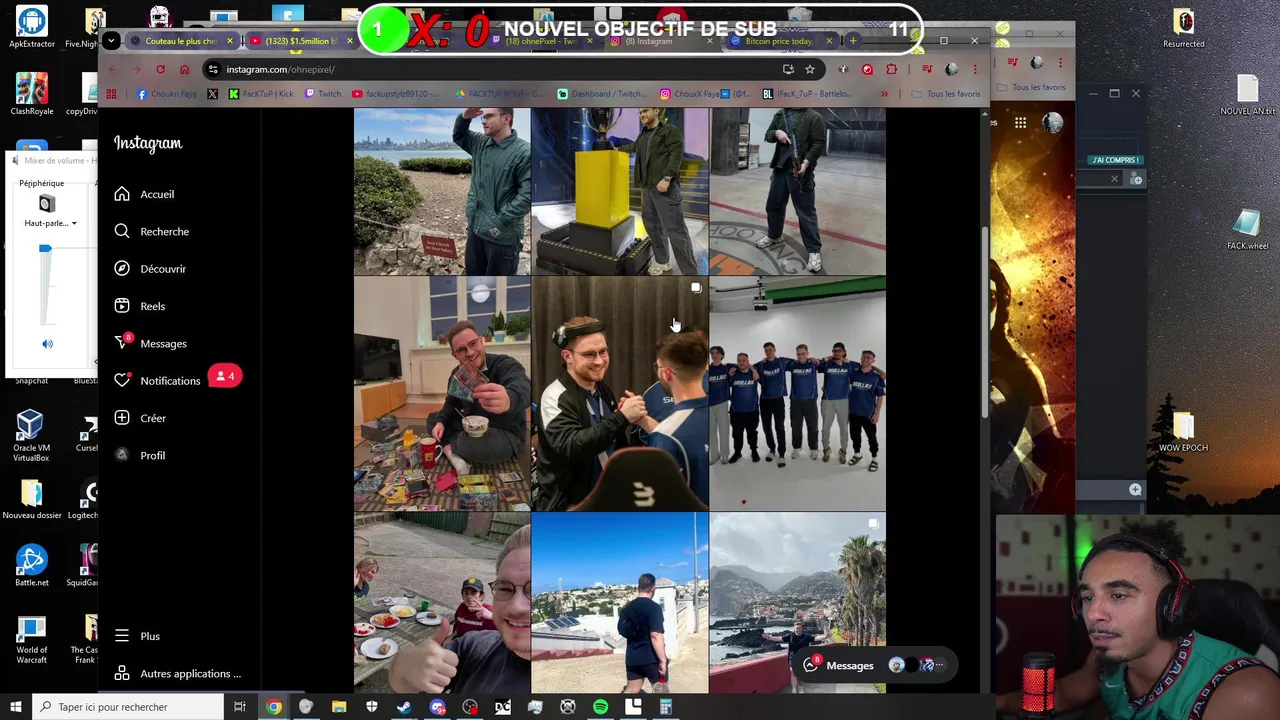Open the team photo in blue jerseys
Image resolution: width=1280 pixels, height=720 pixels.
798,394
